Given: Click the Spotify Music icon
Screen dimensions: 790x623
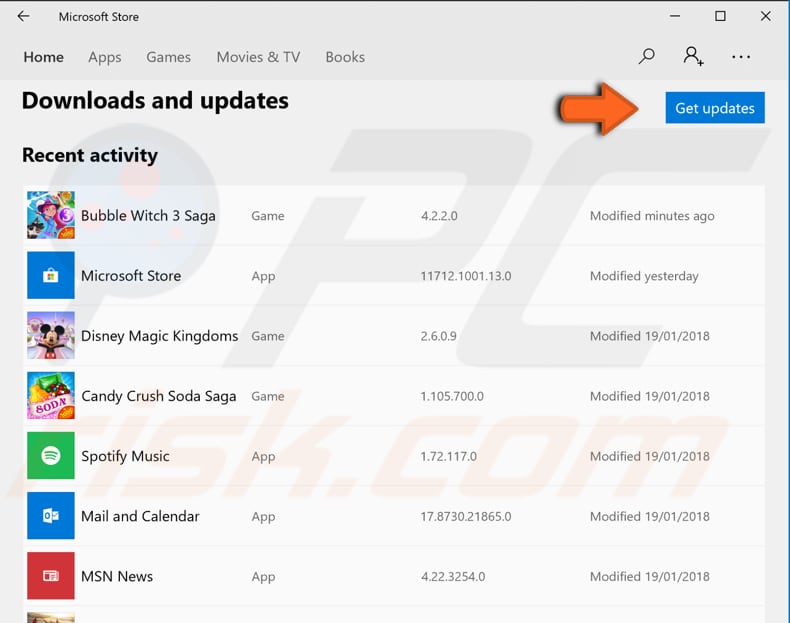Looking at the screenshot, I should 51,455.
